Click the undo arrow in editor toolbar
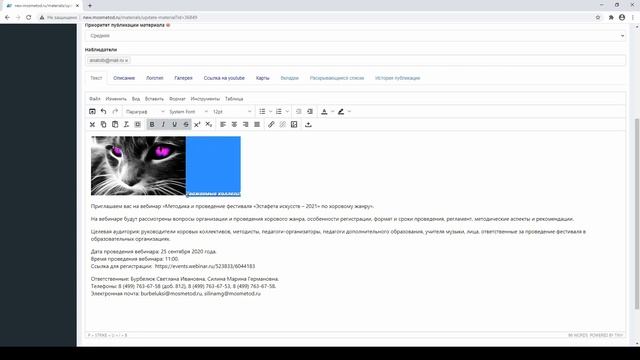Viewport: 640px width, 360px height. pyautogui.click(x=104, y=111)
